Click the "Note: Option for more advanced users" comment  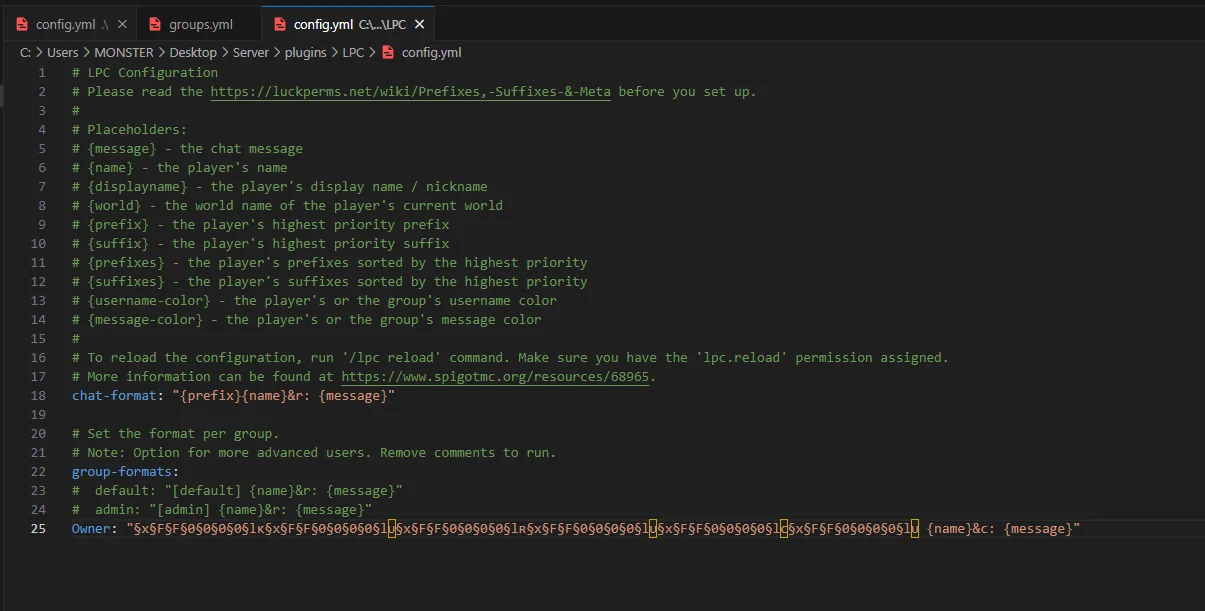point(314,453)
